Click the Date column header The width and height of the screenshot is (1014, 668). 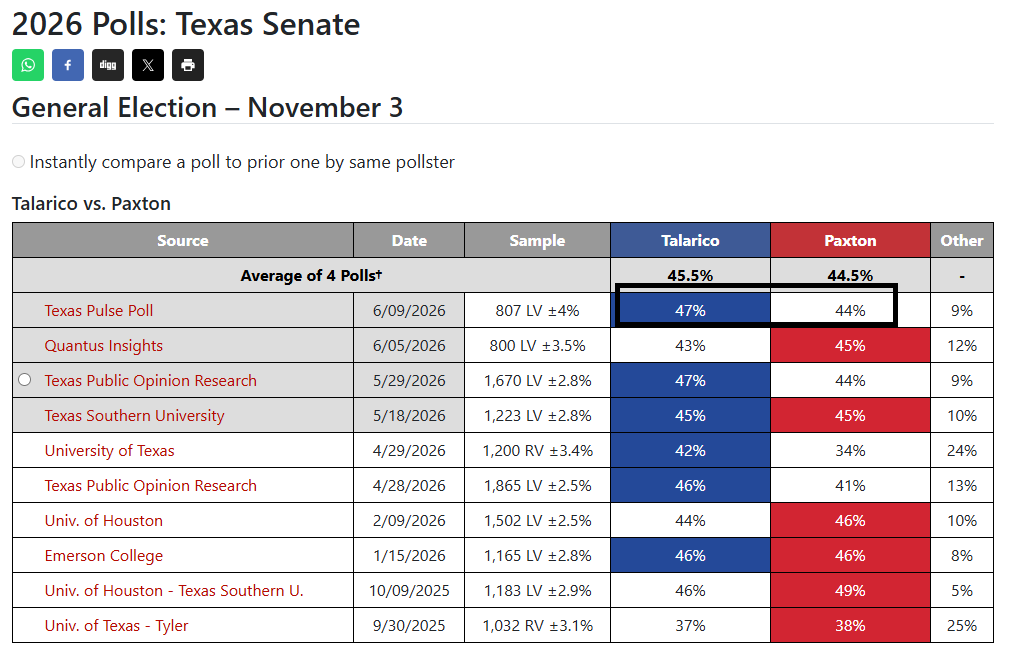coord(409,241)
